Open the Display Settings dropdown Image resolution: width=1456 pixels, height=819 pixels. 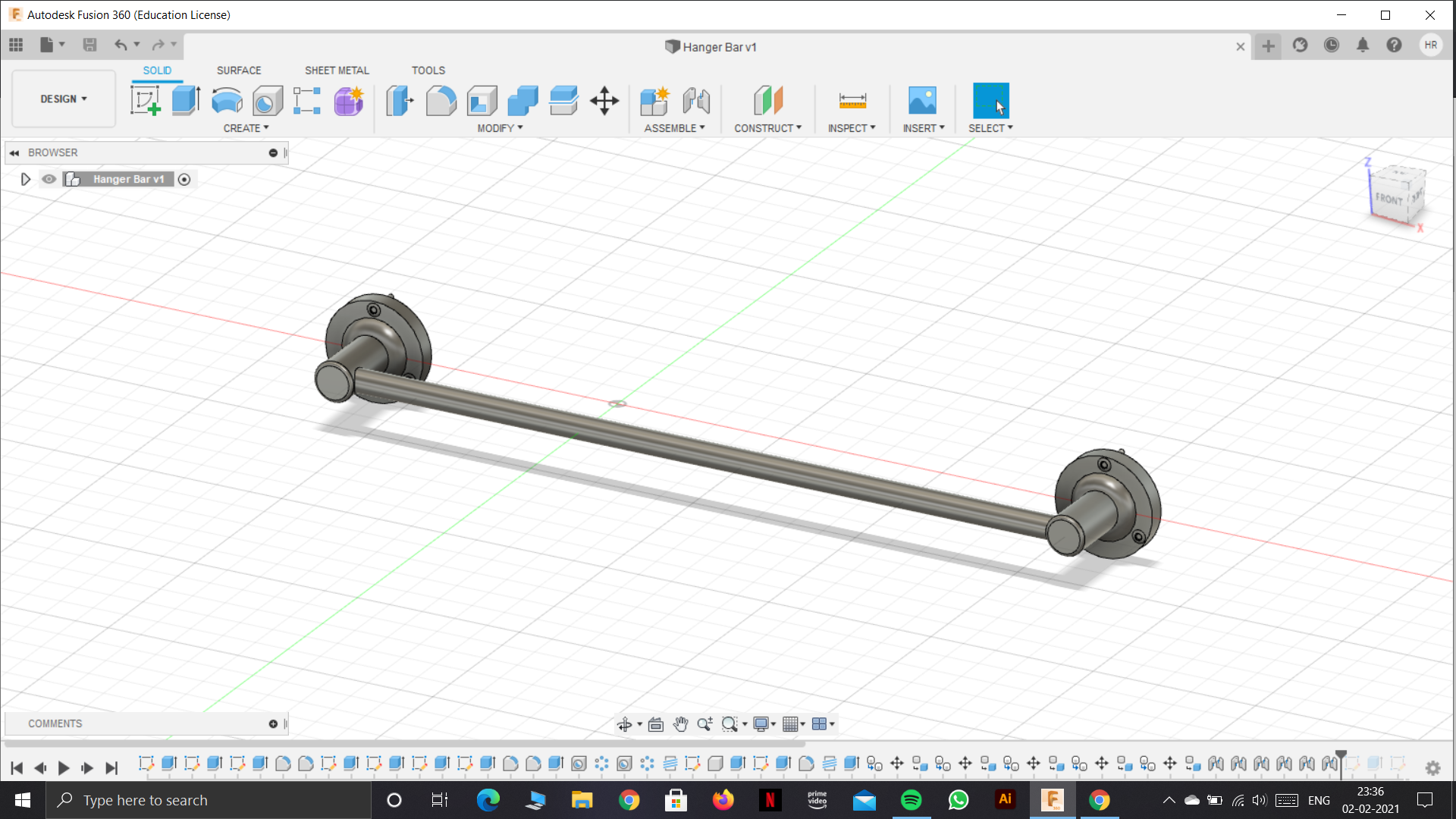pos(764,724)
